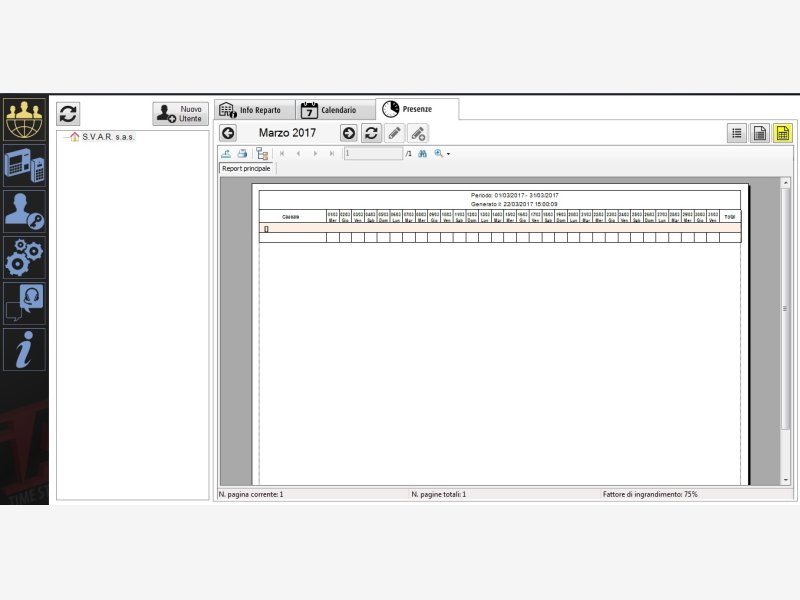Open the user access key section
The width and height of the screenshot is (800, 600).
(25, 210)
